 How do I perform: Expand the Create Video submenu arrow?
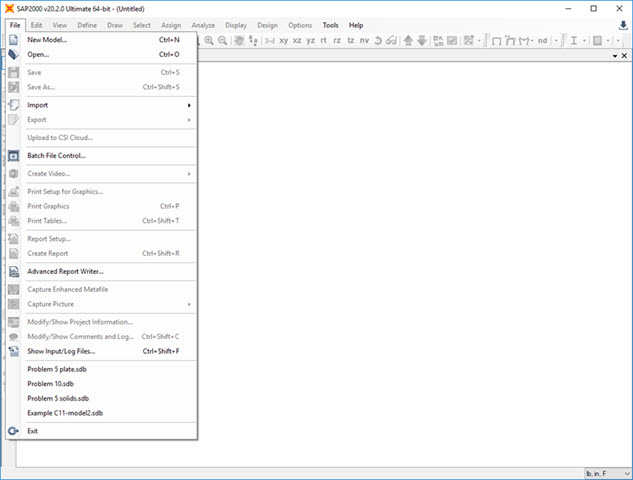(x=189, y=174)
